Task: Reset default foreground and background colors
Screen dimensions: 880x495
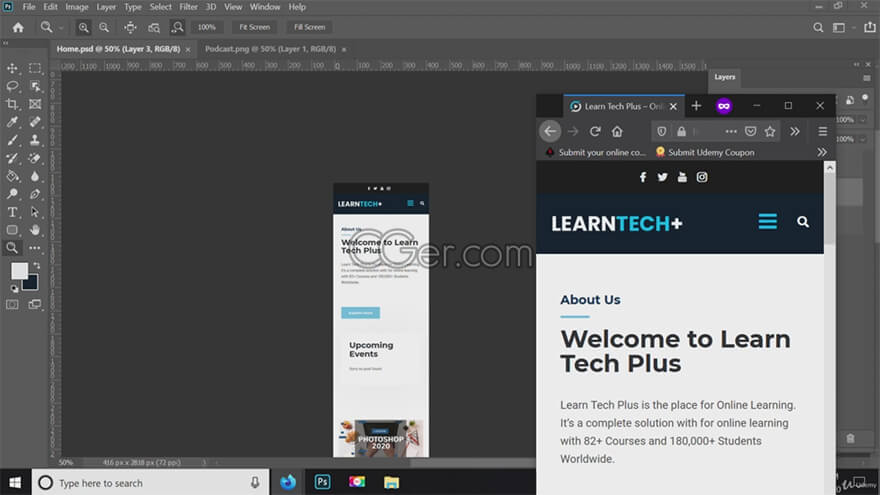Action: (x=14, y=289)
